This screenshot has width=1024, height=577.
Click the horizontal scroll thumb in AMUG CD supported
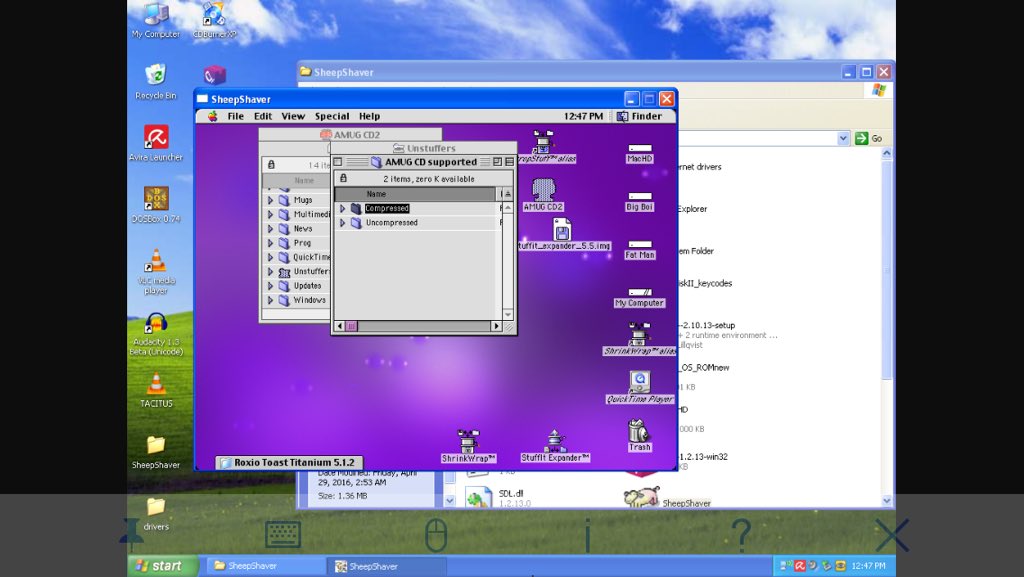(351, 326)
